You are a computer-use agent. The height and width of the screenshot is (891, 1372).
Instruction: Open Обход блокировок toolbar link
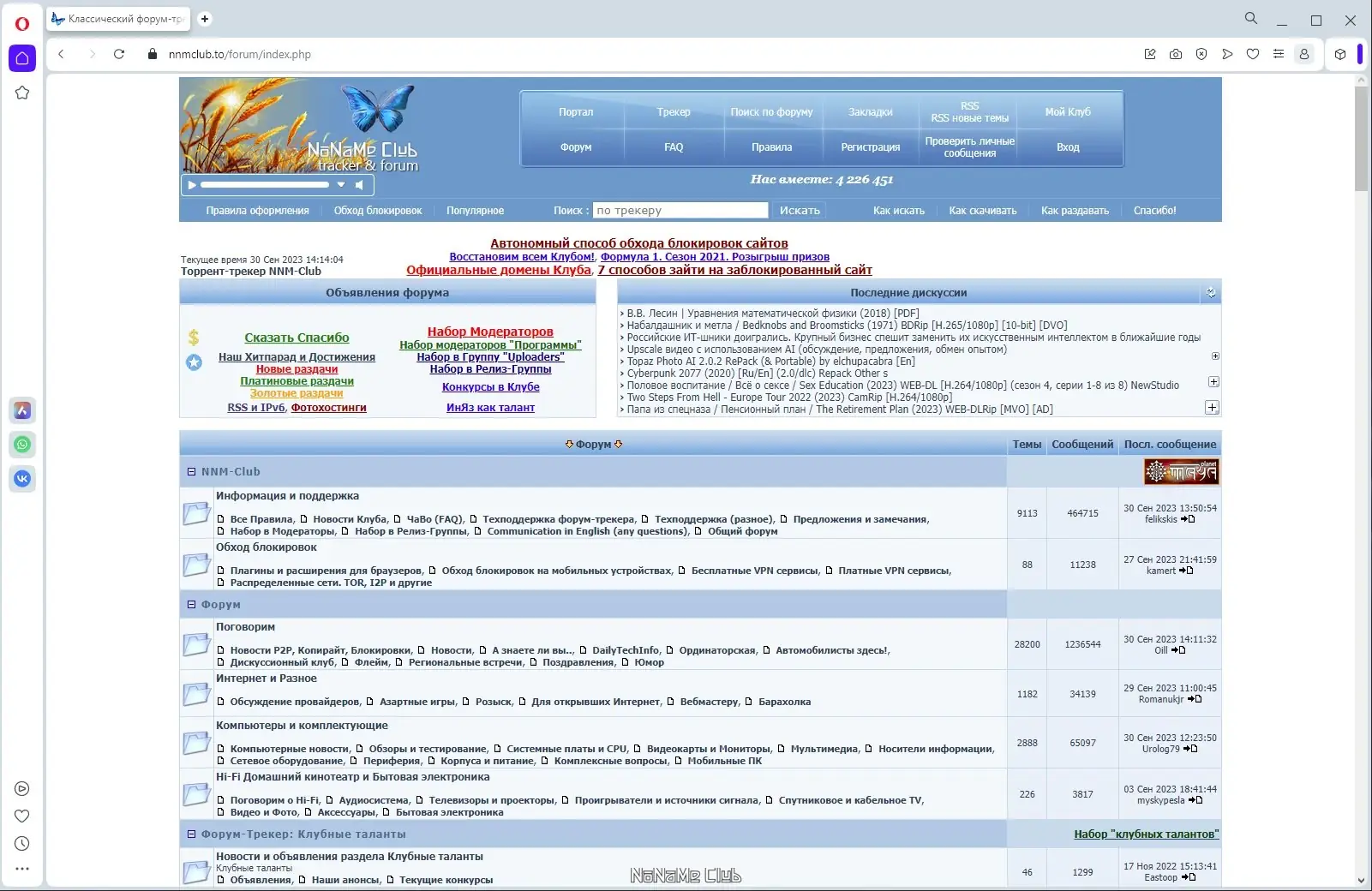[x=378, y=211]
